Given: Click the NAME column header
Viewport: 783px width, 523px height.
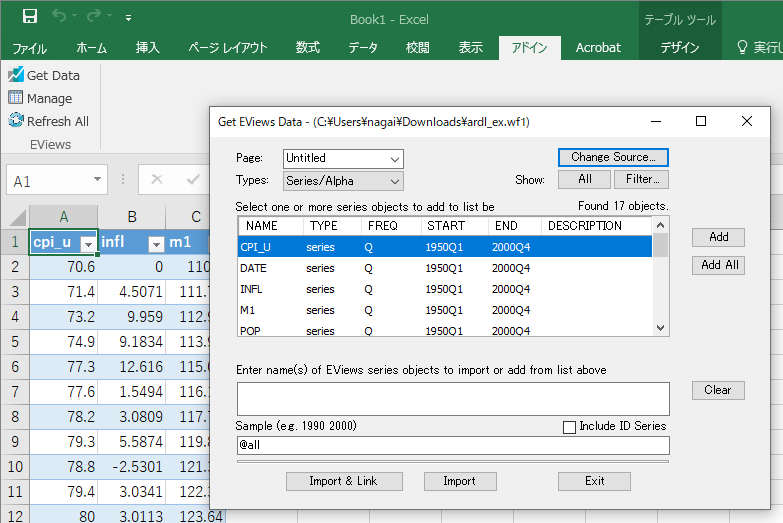Looking at the screenshot, I should coord(271,226).
